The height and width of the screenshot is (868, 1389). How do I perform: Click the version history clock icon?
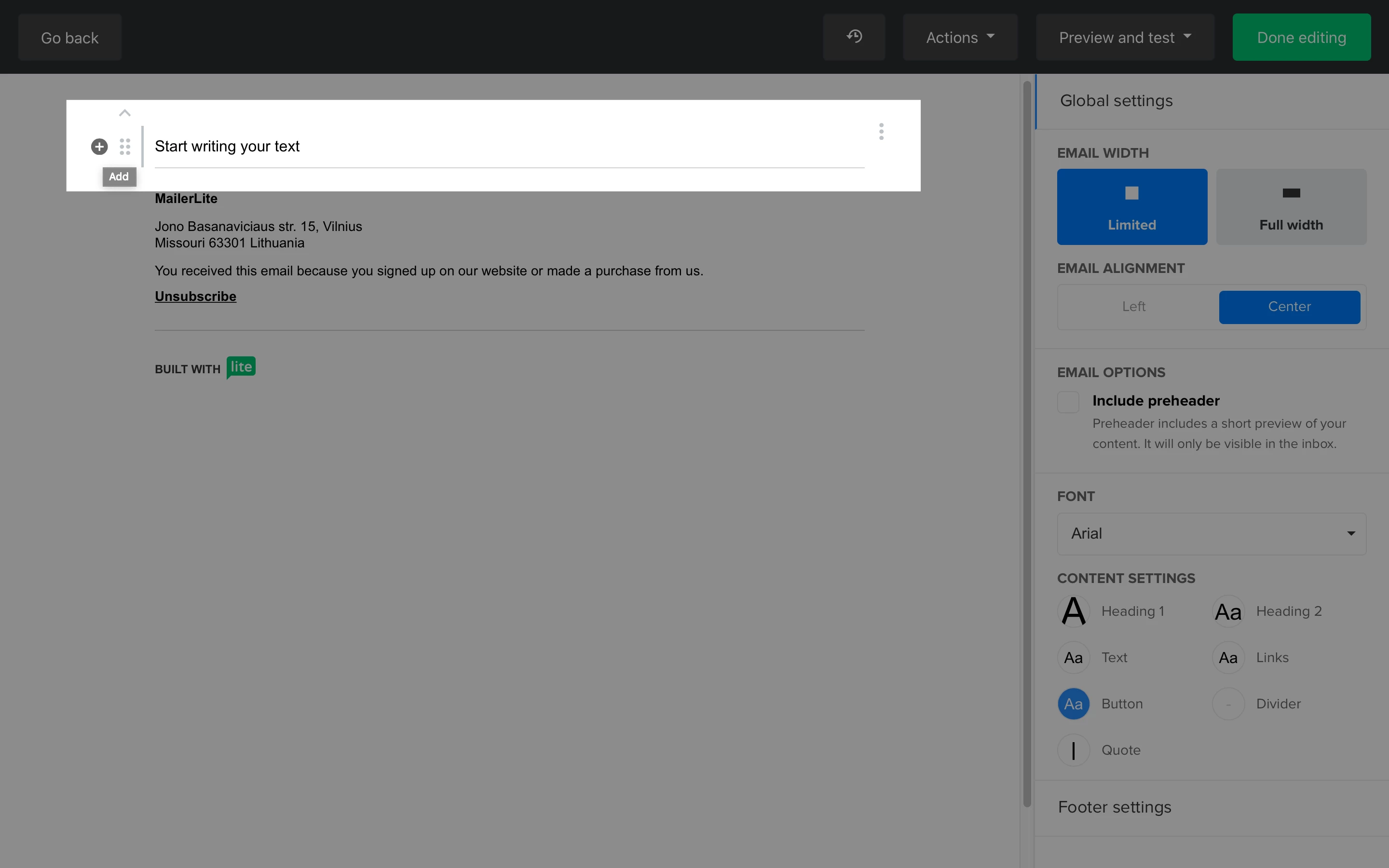point(854,37)
